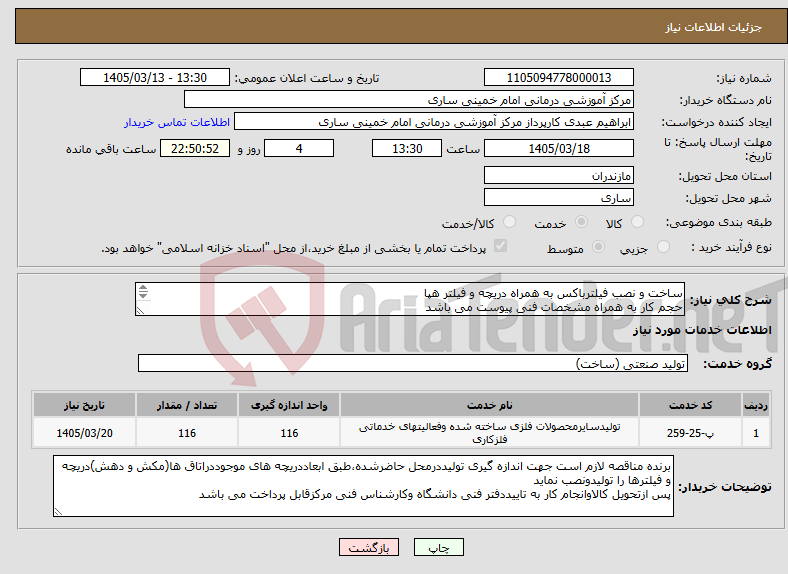Image resolution: width=788 pixels, height=574 pixels.
Task: Click the توضیحات خریدار label
Action: coord(725,487)
